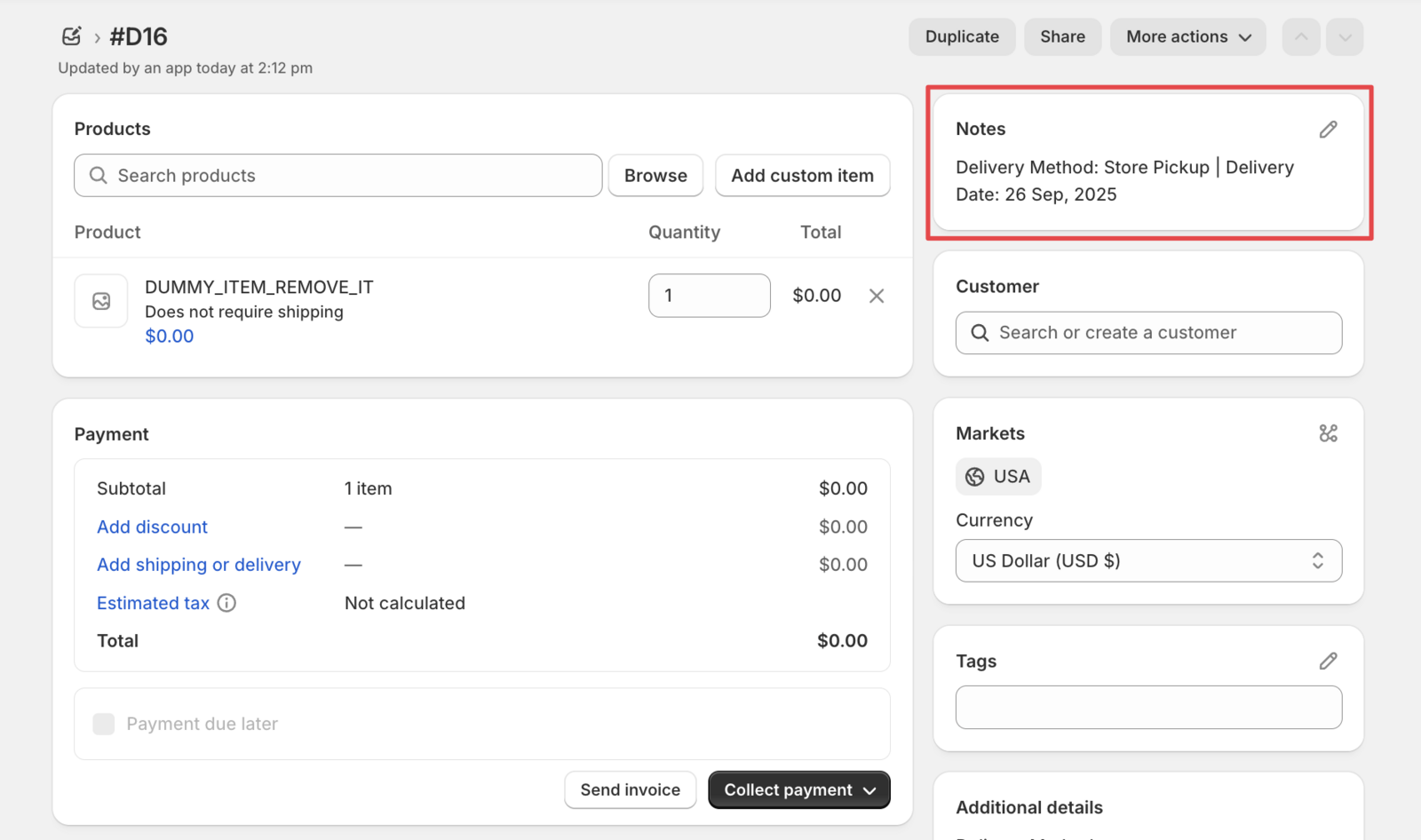Click the Browse products button

click(655, 176)
